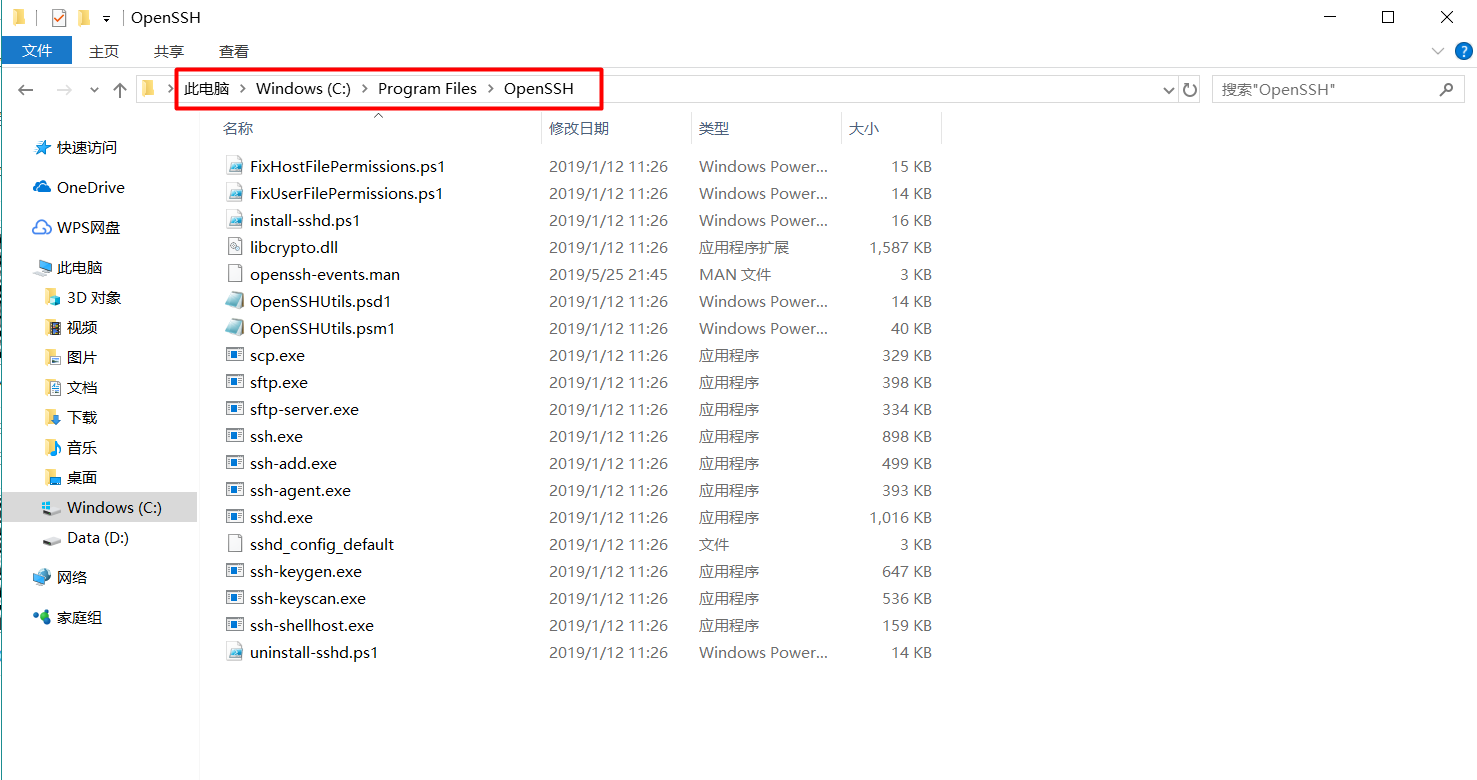Go up one folder level arrow
Screen dimensions: 1477x780
point(120,90)
